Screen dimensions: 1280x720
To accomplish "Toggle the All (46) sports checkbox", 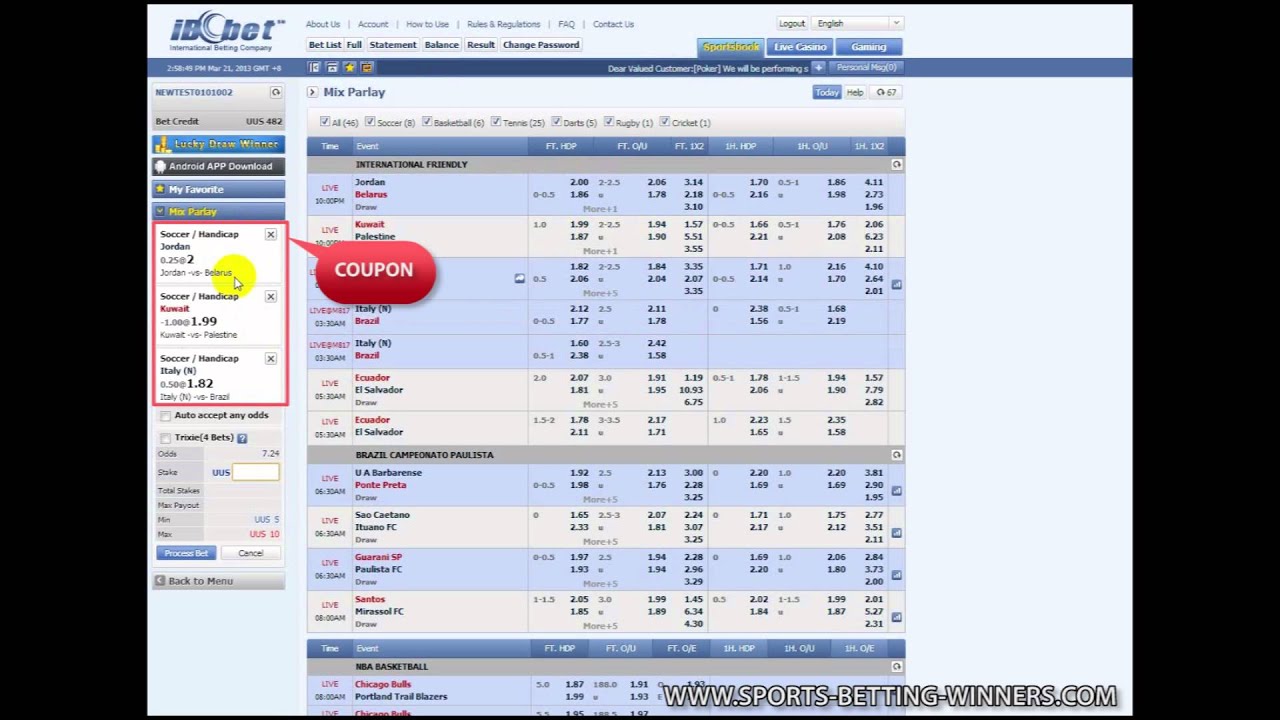I will click(x=324, y=122).
